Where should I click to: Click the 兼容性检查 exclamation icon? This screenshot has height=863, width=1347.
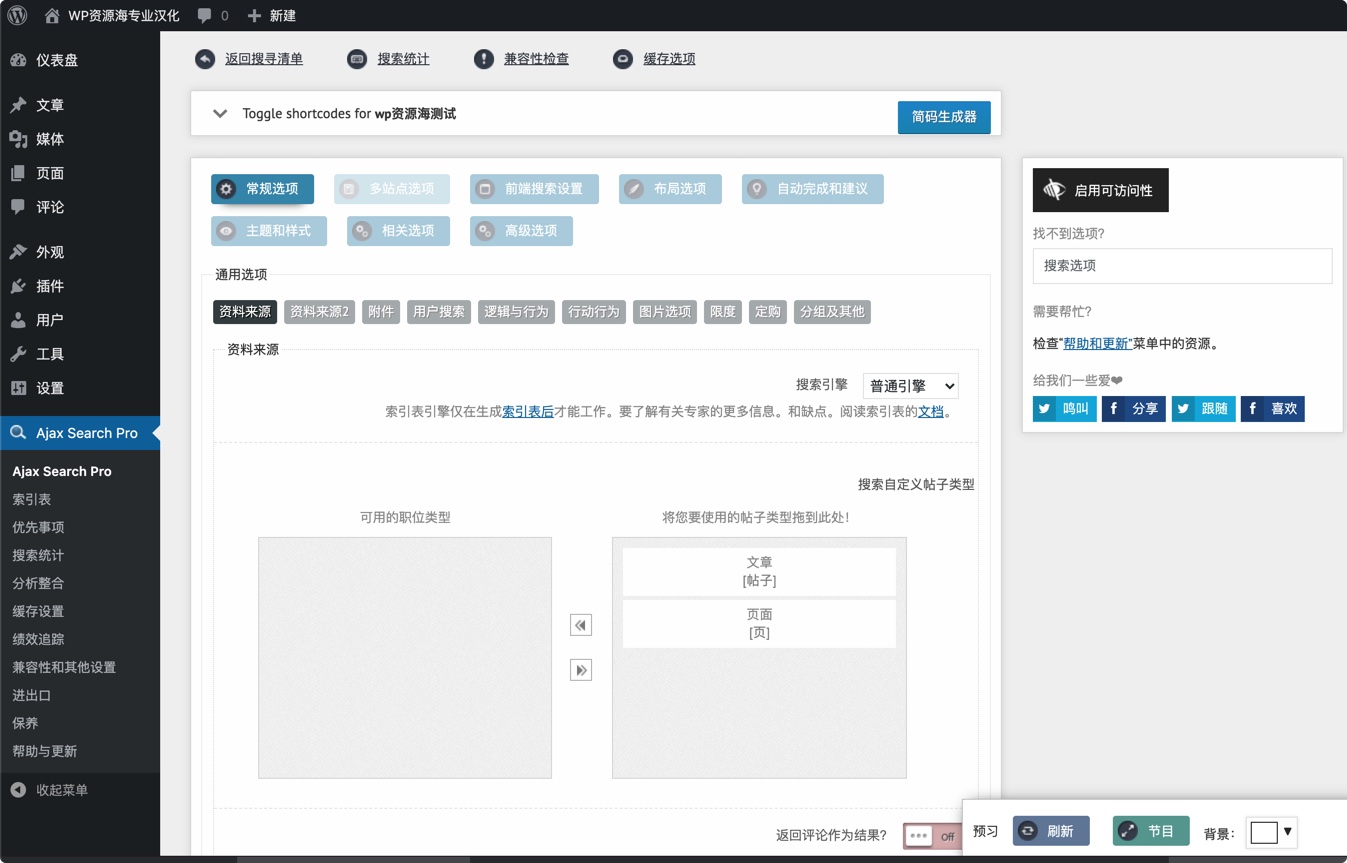(x=484, y=59)
